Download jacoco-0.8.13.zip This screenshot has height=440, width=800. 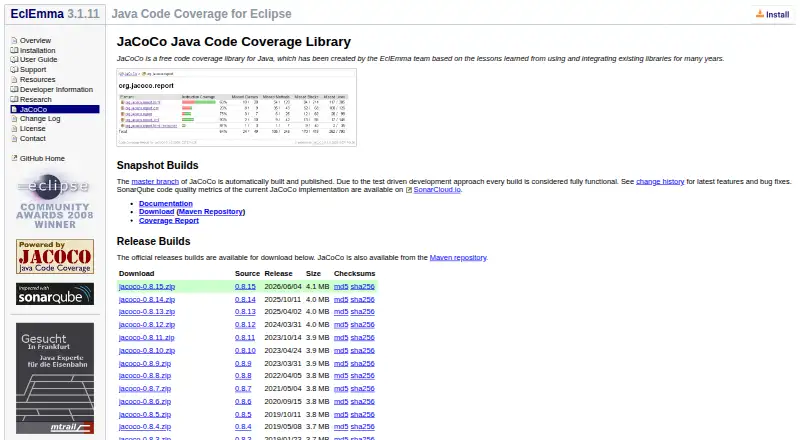tap(147, 312)
